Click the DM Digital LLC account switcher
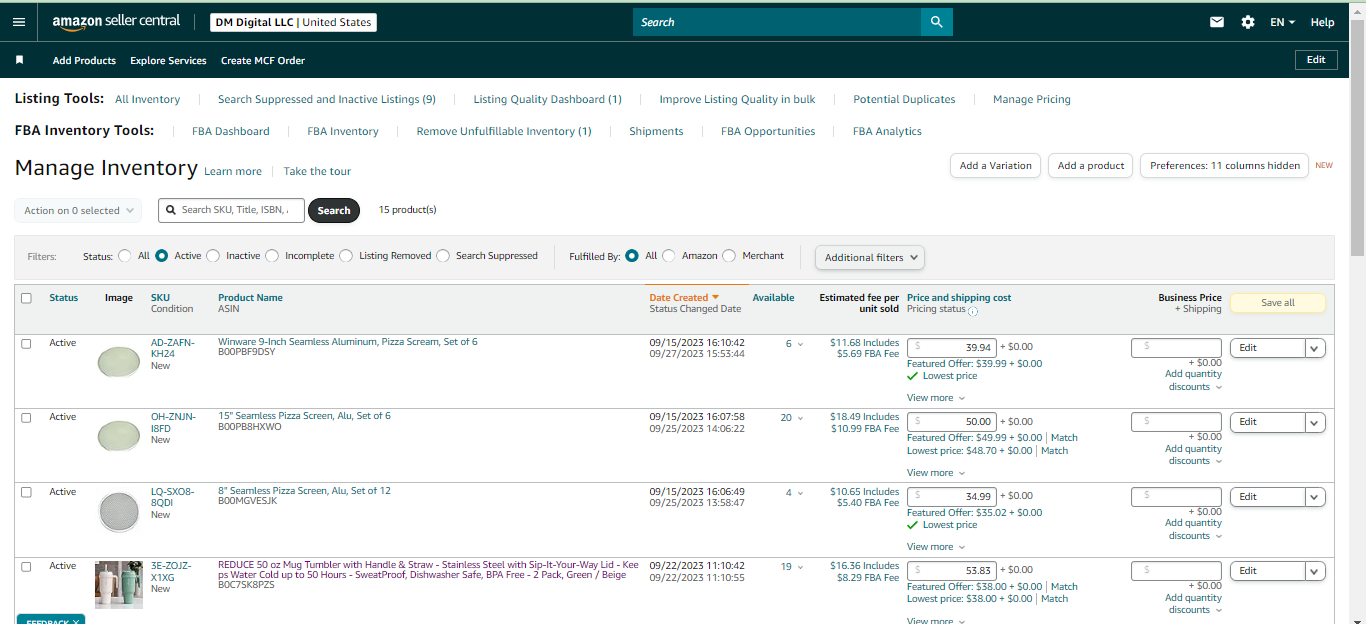The height and width of the screenshot is (624, 1366). point(294,22)
